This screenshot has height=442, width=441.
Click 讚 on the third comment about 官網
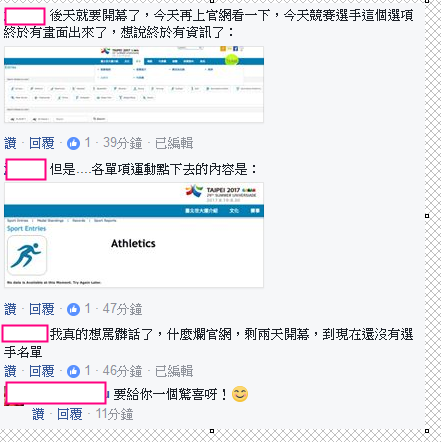pos(10,371)
